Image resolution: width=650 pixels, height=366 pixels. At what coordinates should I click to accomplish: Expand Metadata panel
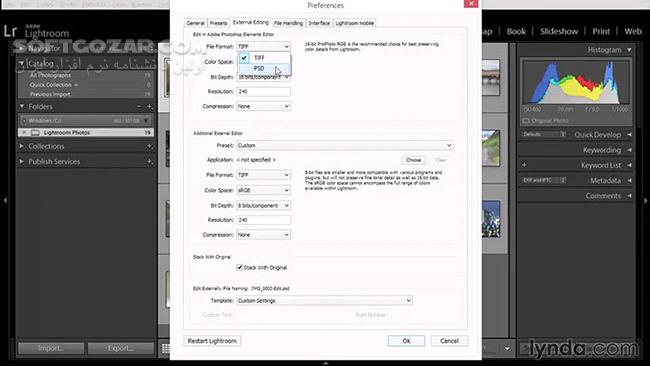[x=629, y=181]
